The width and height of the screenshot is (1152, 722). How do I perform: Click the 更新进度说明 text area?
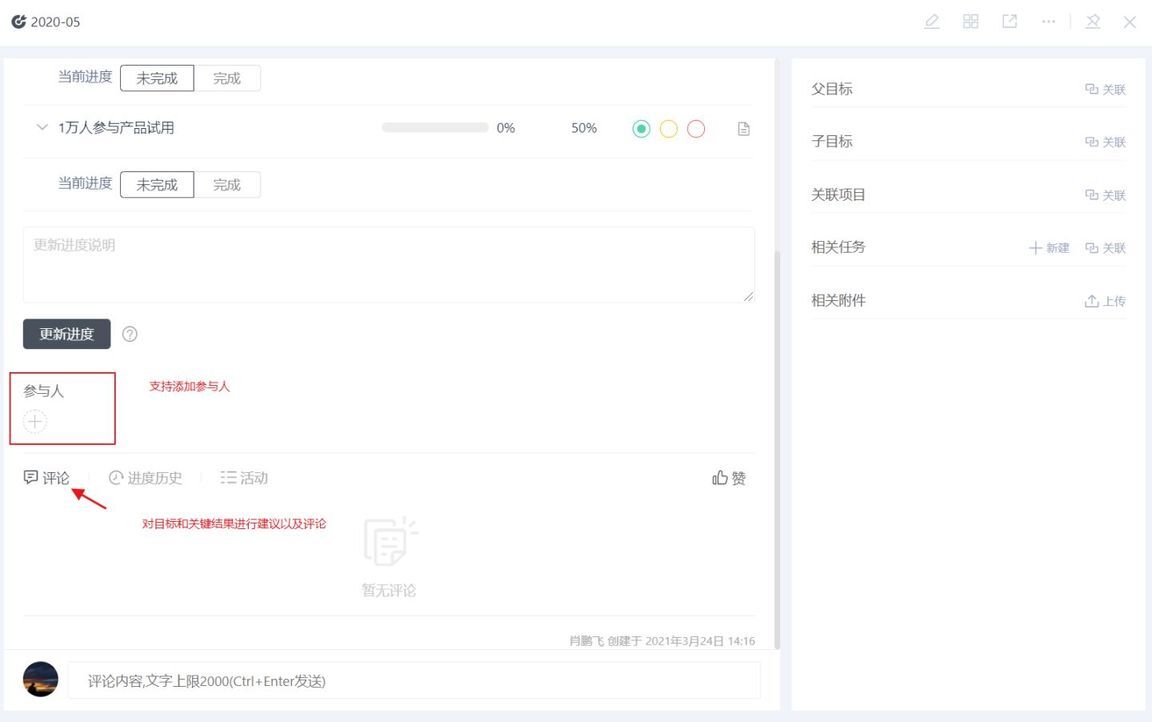point(389,264)
